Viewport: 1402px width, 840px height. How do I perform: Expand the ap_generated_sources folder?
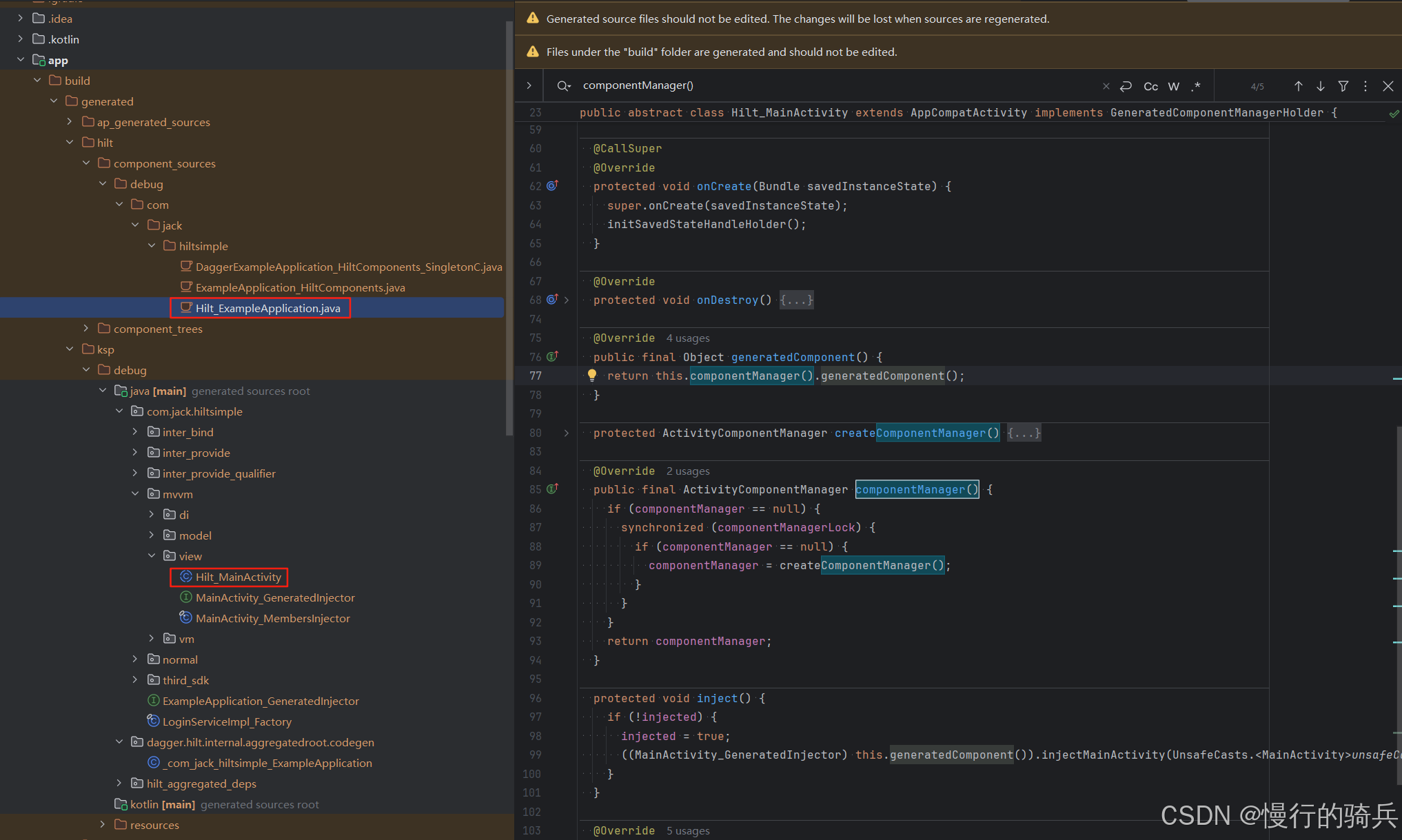70,121
